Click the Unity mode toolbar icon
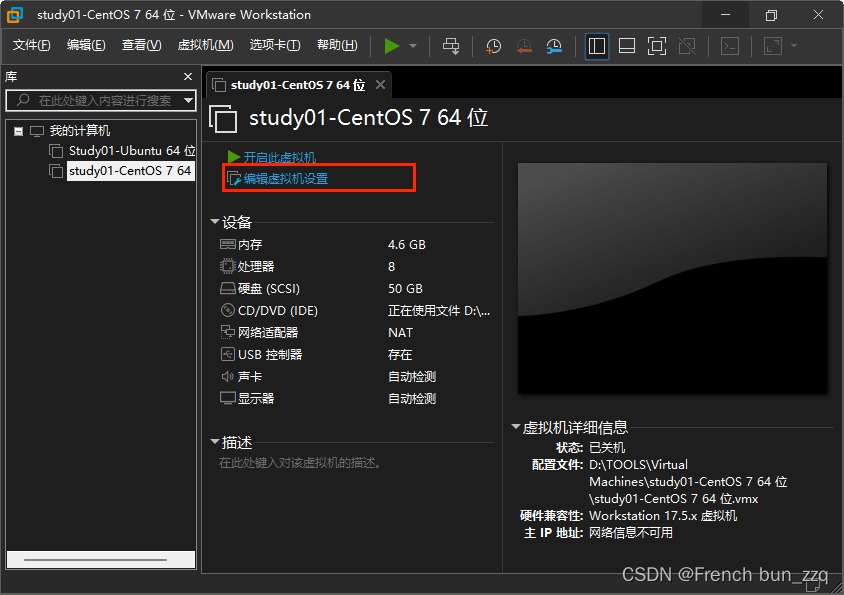The height and width of the screenshot is (595, 844). tap(687, 46)
